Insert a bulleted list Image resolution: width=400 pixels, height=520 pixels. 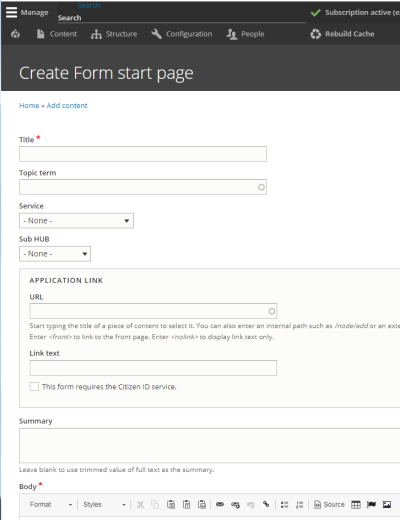(x=284, y=505)
